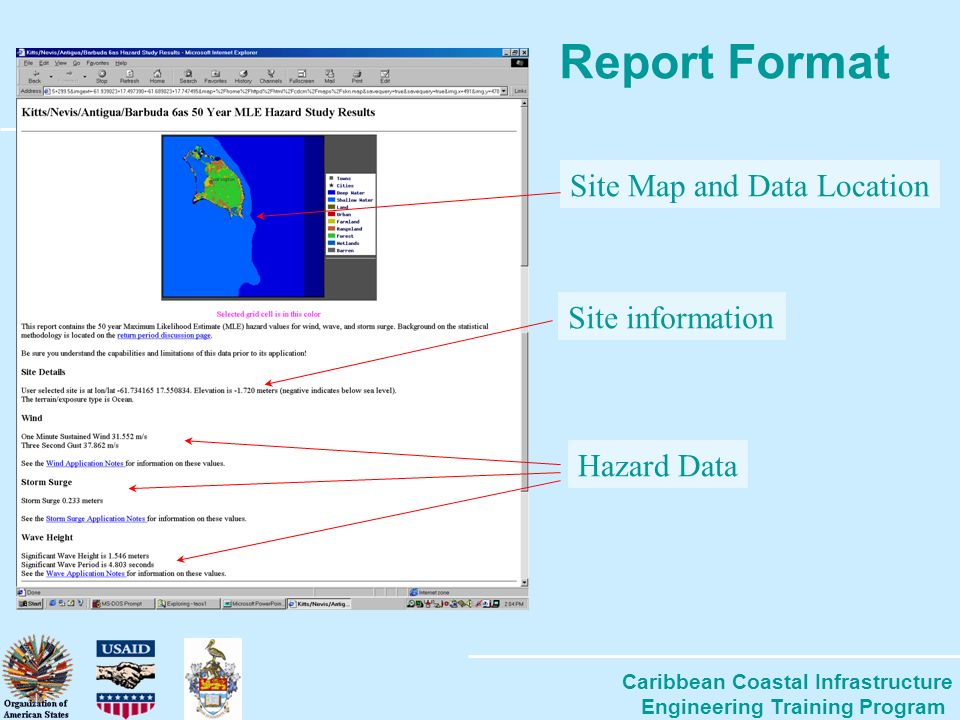Click 'Selected grid cell is in this color' caption
This screenshot has width=960, height=720.
[x=268, y=314]
